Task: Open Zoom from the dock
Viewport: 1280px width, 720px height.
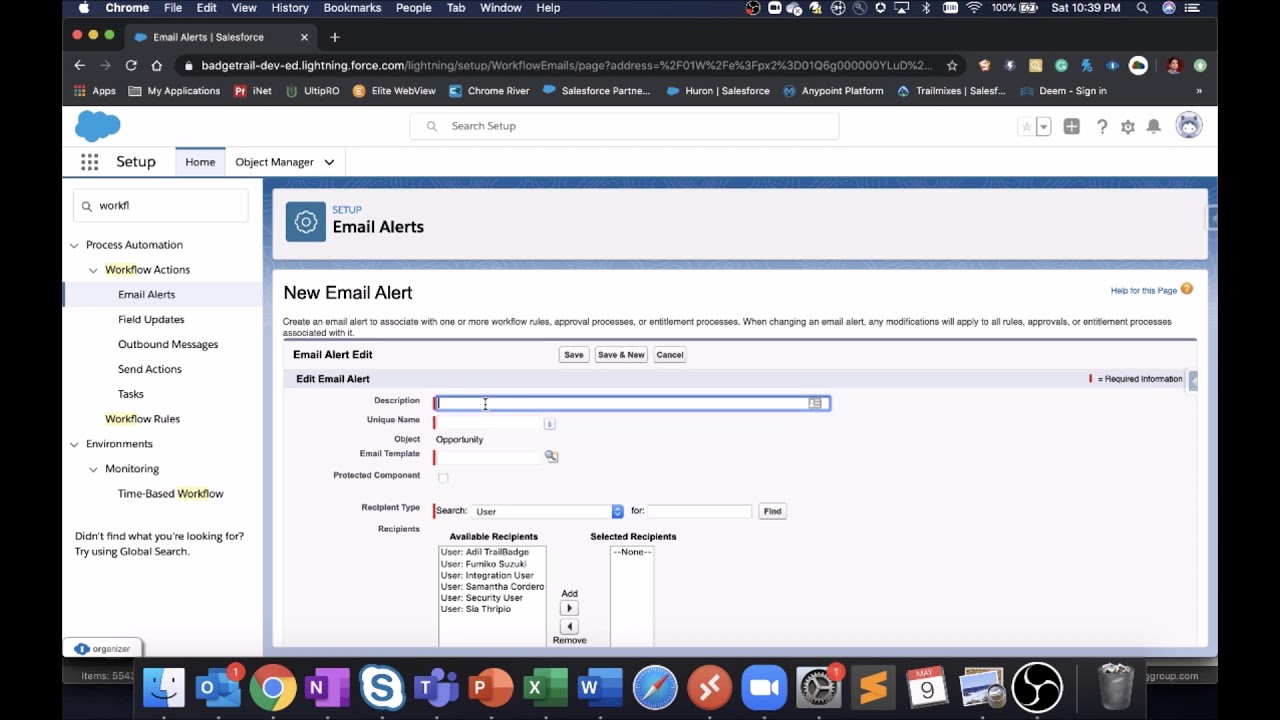Action: (x=764, y=688)
